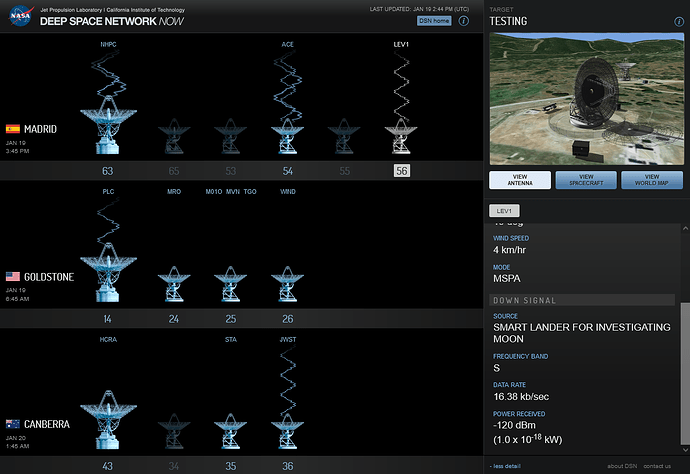Click the scroll down arrow in details
The image size is (690, 474).
tap(685, 450)
